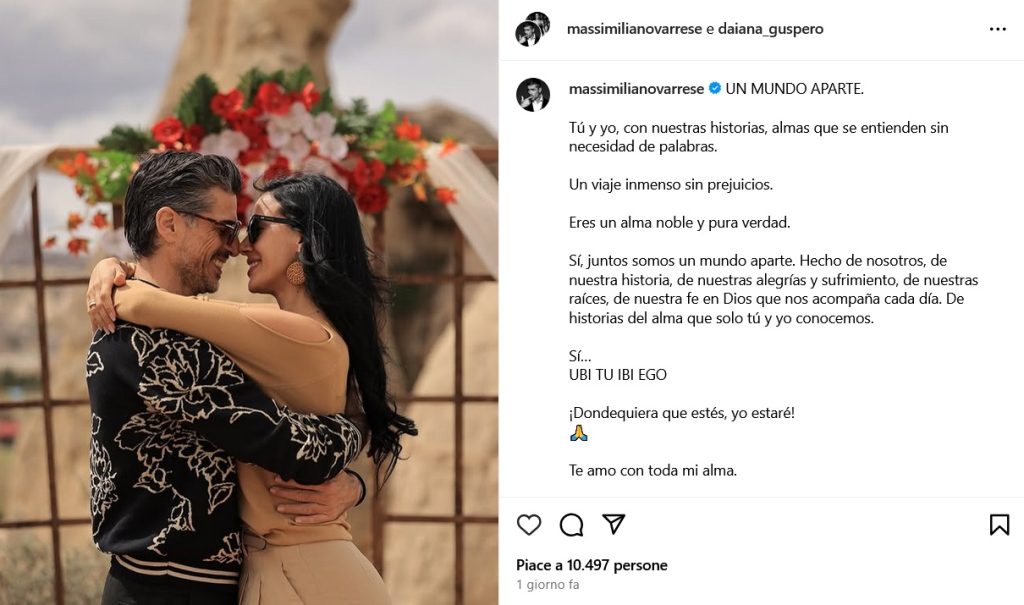This screenshot has height=605, width=1024.
Task: Click the couple photo of the post
Action: tap(249, 302)
